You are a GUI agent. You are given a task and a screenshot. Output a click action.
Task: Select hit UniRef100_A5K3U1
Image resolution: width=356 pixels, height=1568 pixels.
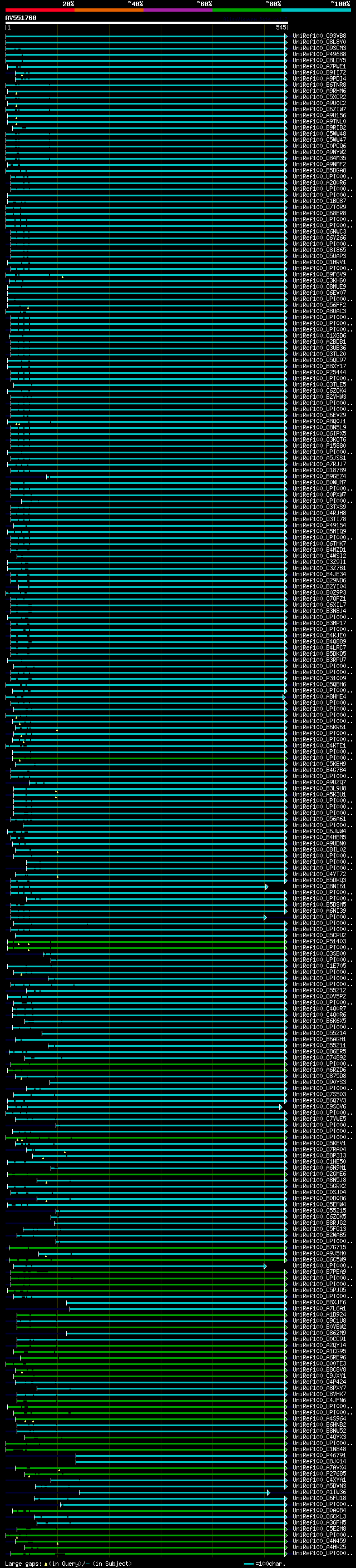(x=319, y=795)
